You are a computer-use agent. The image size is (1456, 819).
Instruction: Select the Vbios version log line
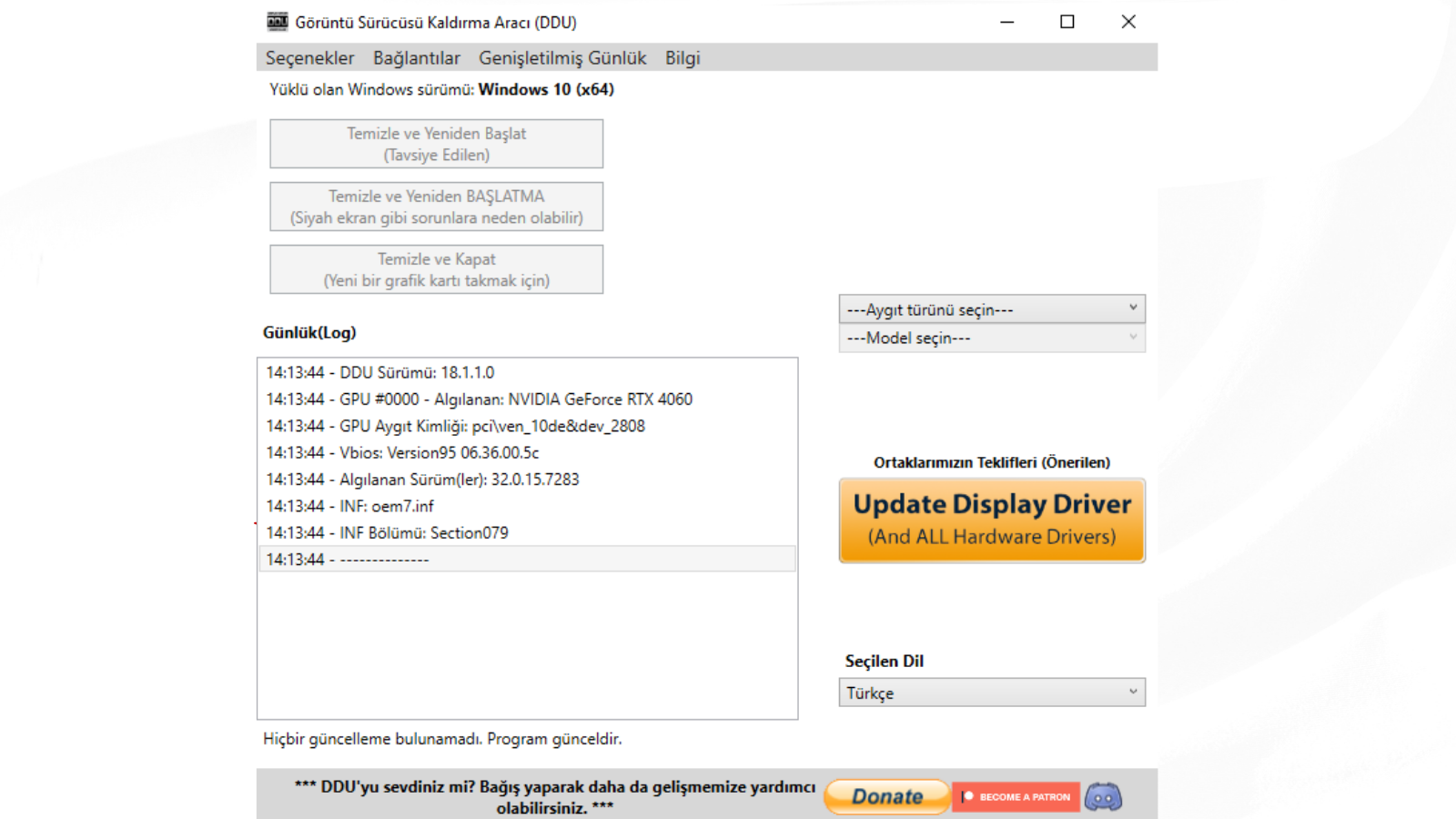pos(402,453)
